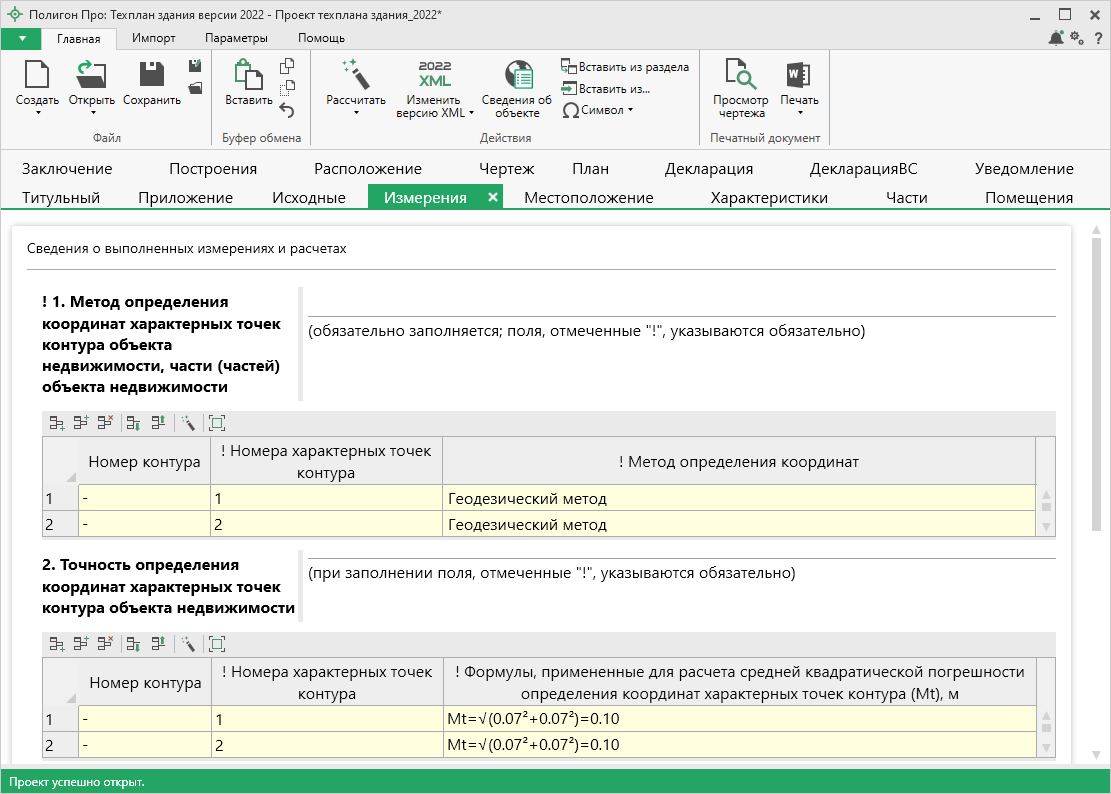Open the Характеристики section tab
Image resolution: width=1111 pixels, height=794 pixels.
point(768,198)
